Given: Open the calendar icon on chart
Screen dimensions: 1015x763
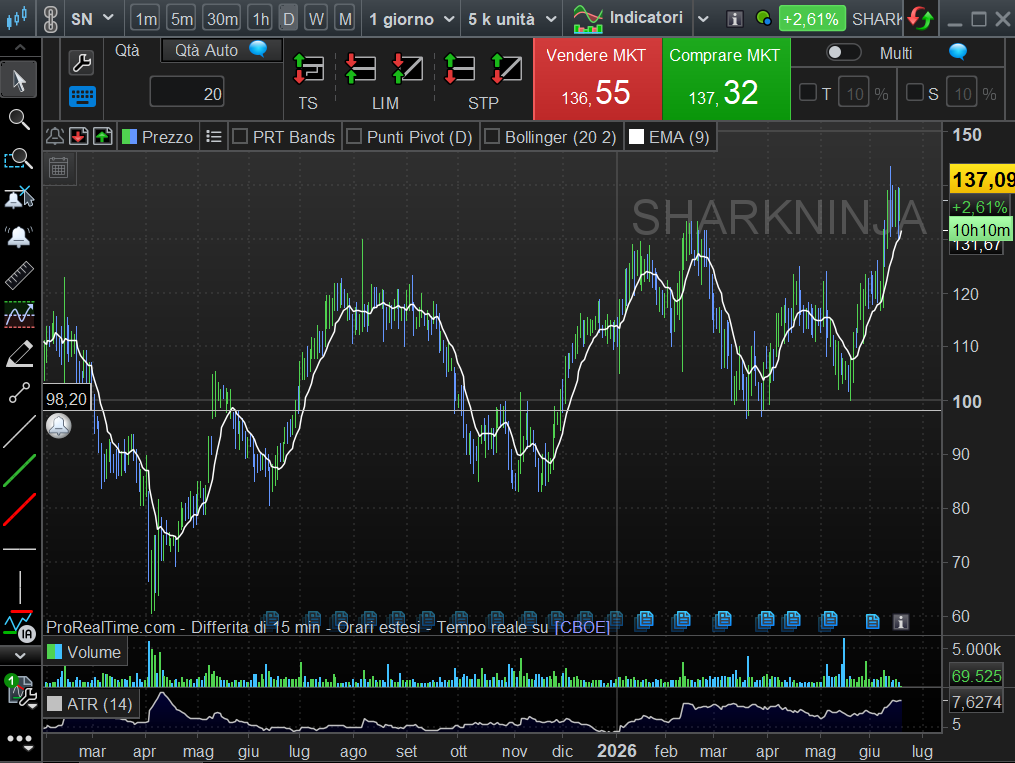Looking at the screenshot, I should click(x=58, y=168).
